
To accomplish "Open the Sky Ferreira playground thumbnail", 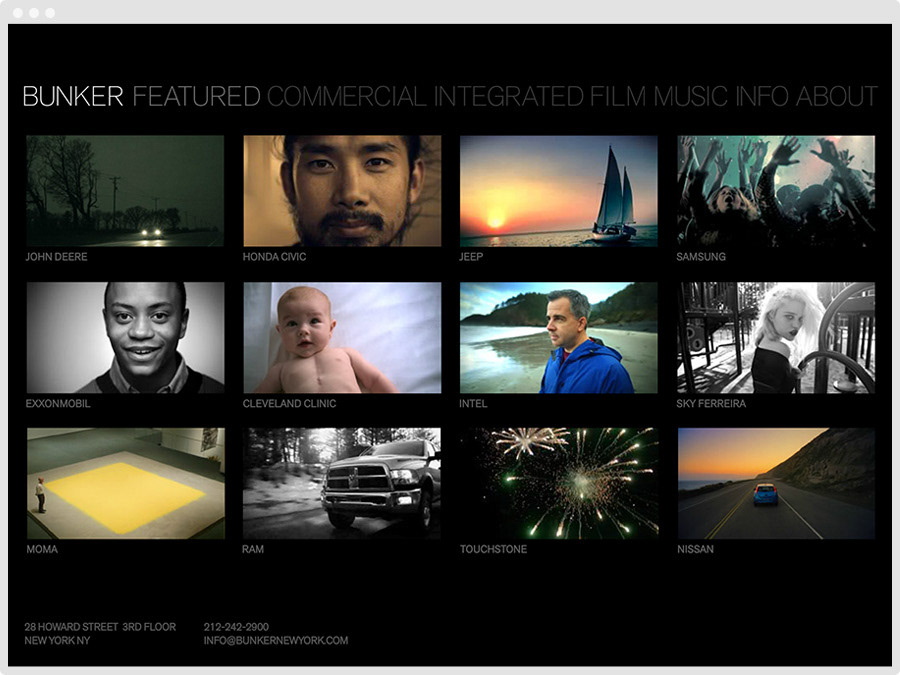I will tap(776, 338).
